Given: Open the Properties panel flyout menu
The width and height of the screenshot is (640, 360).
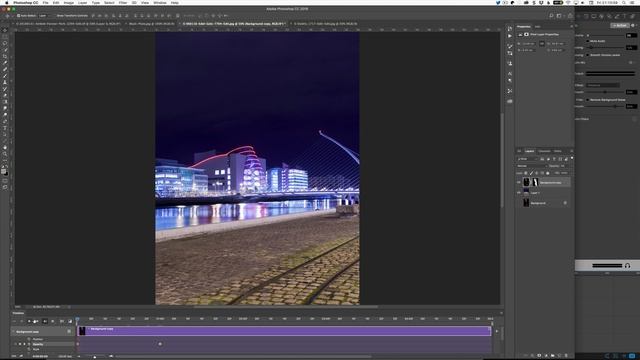Looking at the screenshot, I should [572, 27].
